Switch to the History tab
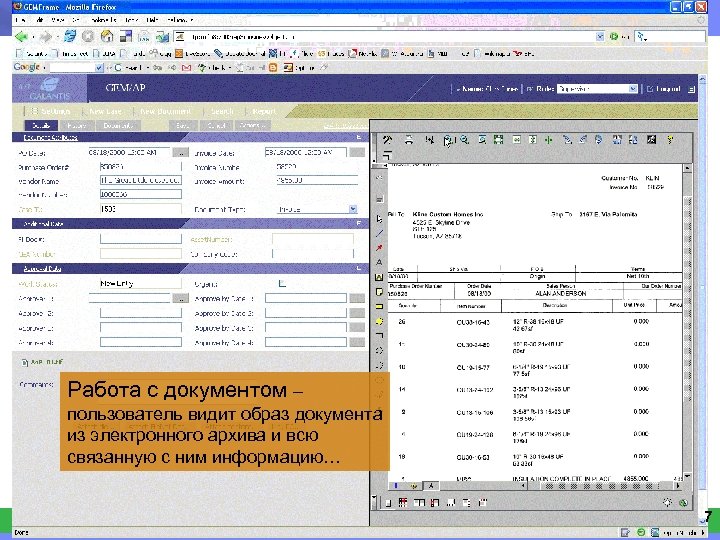 pos(77,125)
